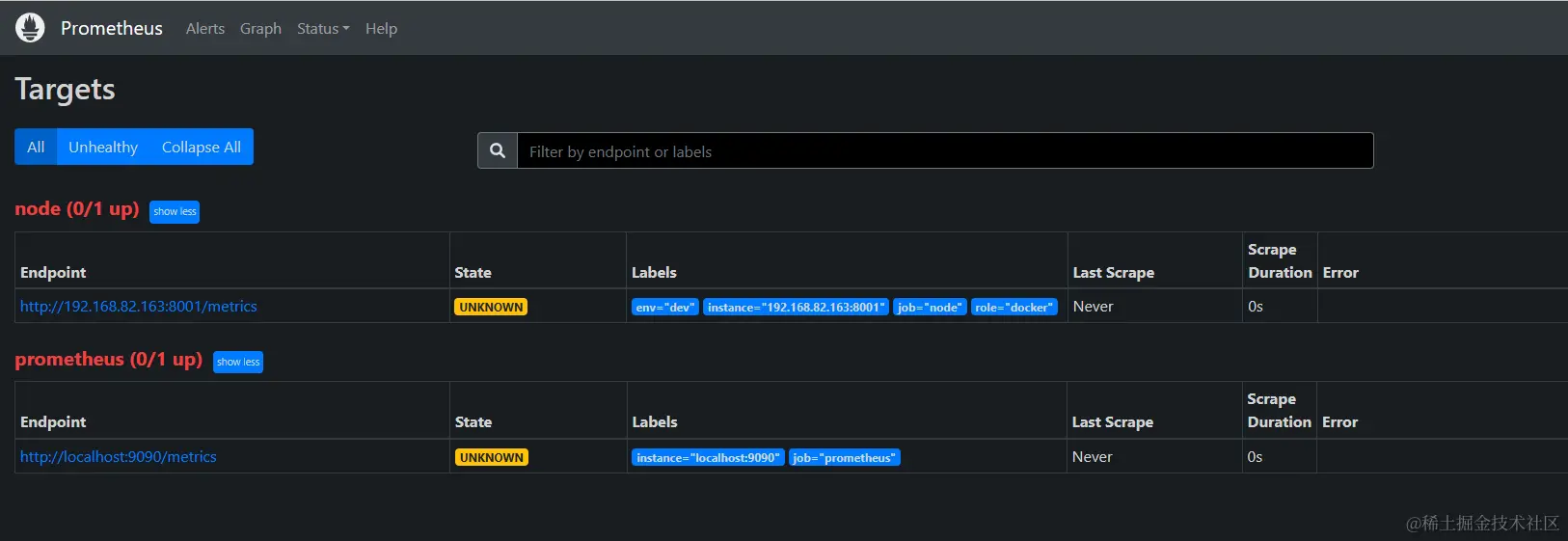Click Endpoint column header in node table
Screen dimensions: 1568x541
click(x=53, y=272)
